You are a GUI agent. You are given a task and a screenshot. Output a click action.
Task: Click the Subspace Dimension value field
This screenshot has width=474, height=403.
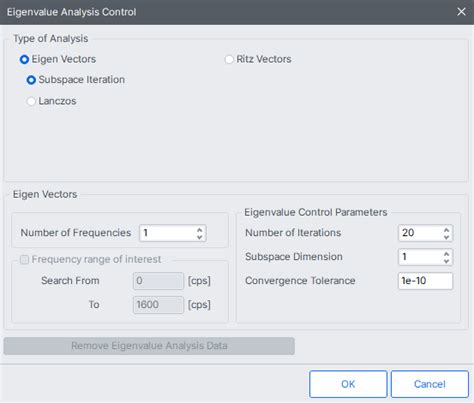click(x=425, y=257)
